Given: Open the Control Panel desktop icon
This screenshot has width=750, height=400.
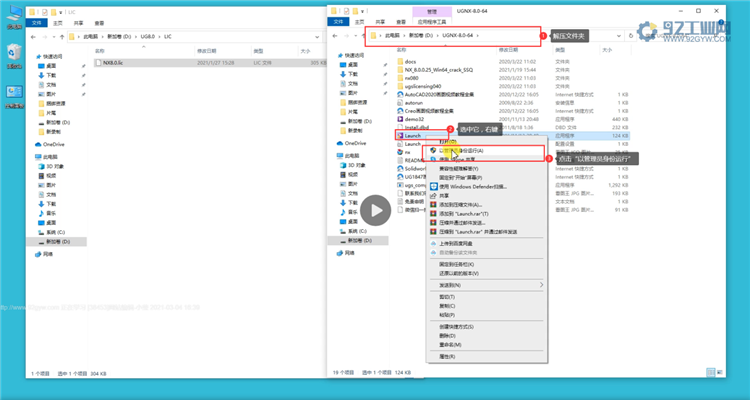Looking at the screenshot, I should tap(14, 97).
